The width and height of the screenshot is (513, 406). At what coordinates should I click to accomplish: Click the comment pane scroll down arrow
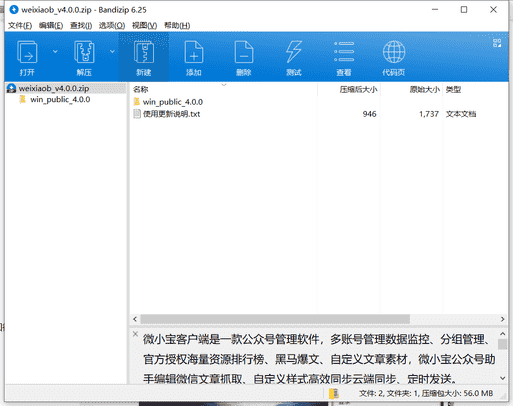(502, 378)
